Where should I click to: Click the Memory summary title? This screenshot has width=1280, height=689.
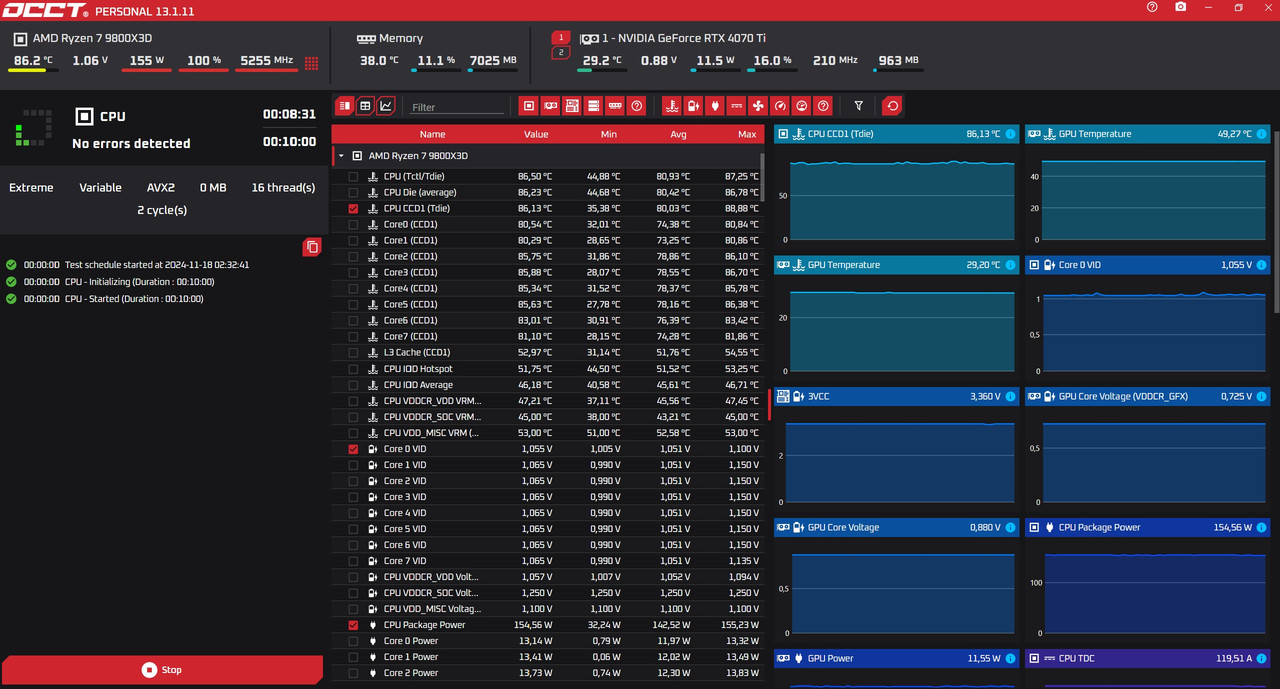pos(401,38)
